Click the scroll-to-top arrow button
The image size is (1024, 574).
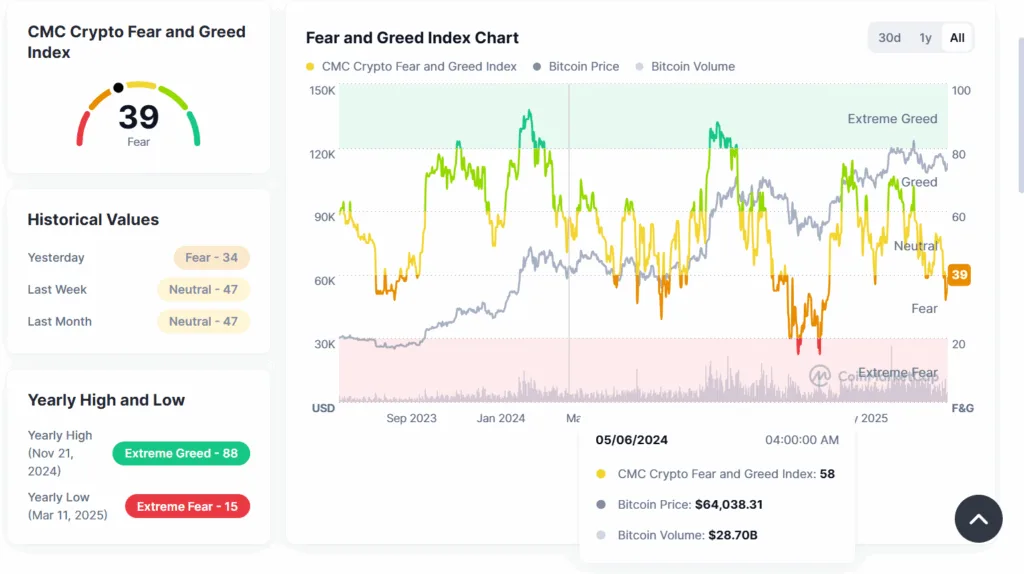pyautogui.click(x=978, y=518)
